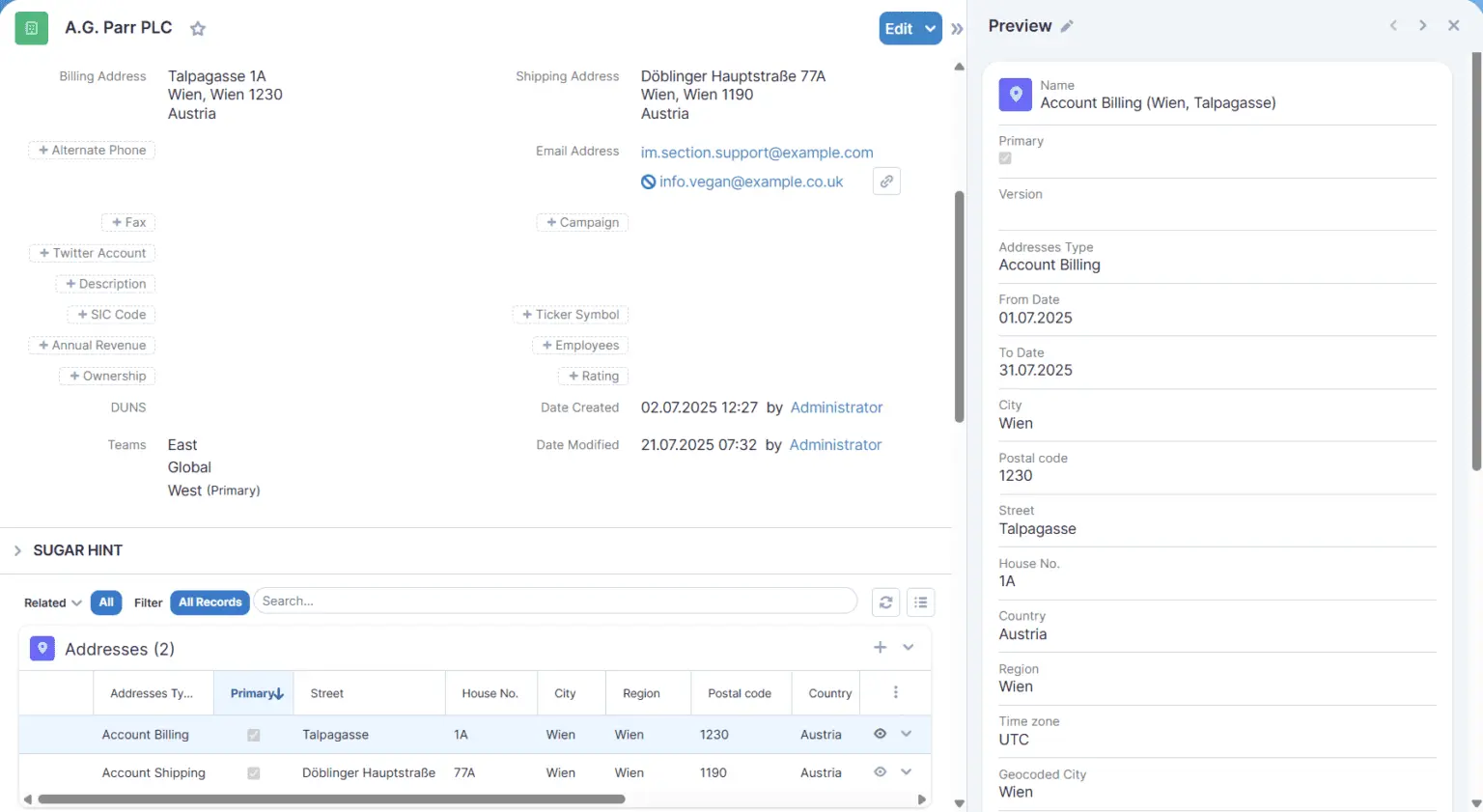
Task: Expand the SUGAR HINT section
Action: pyautogui.click(x=17, y=550)
